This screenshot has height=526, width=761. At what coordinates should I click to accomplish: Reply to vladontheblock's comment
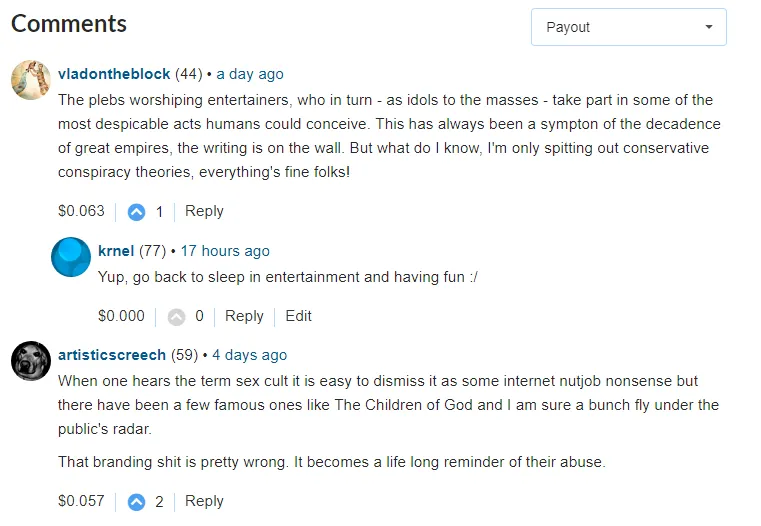click(x=204, y=211)
